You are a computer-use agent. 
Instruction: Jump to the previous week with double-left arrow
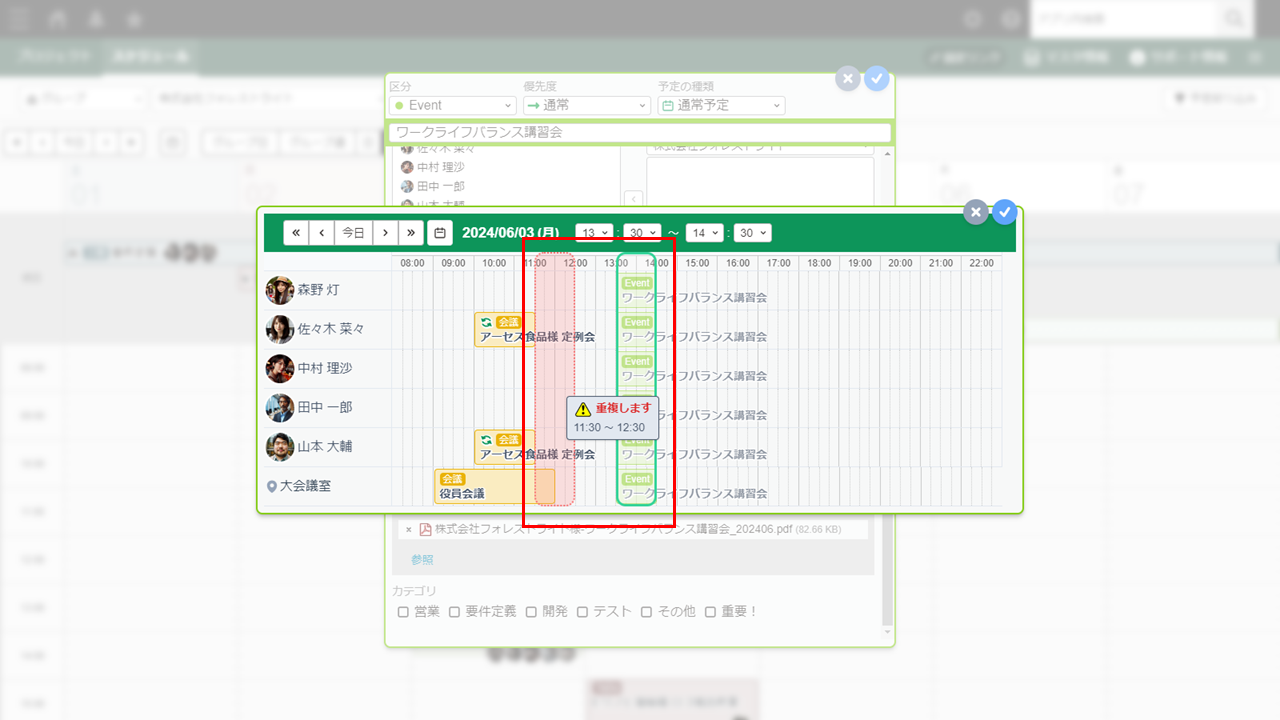pos(296,233)
